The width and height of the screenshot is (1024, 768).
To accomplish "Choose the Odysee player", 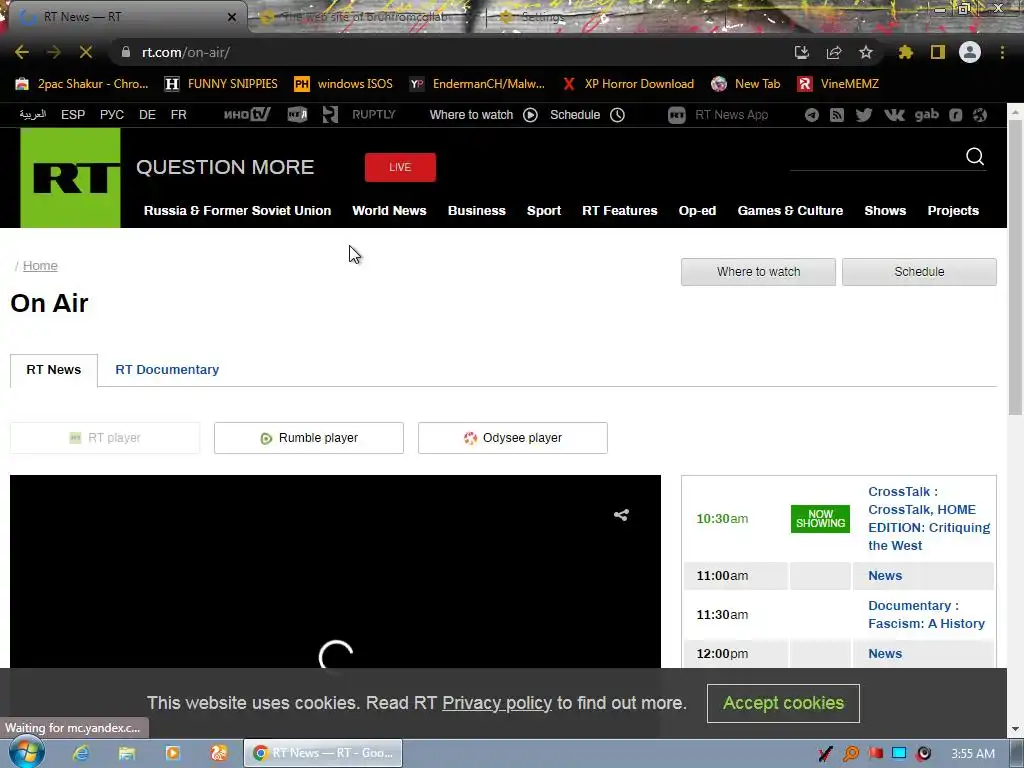I will pos(513,438).
